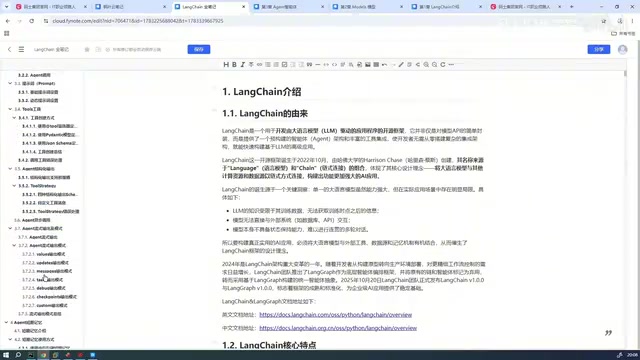This screenshot has width=640, height=360.
Task: Jump to 3.7.2.2 updates outline entry
Action: [x=45, y=263]
